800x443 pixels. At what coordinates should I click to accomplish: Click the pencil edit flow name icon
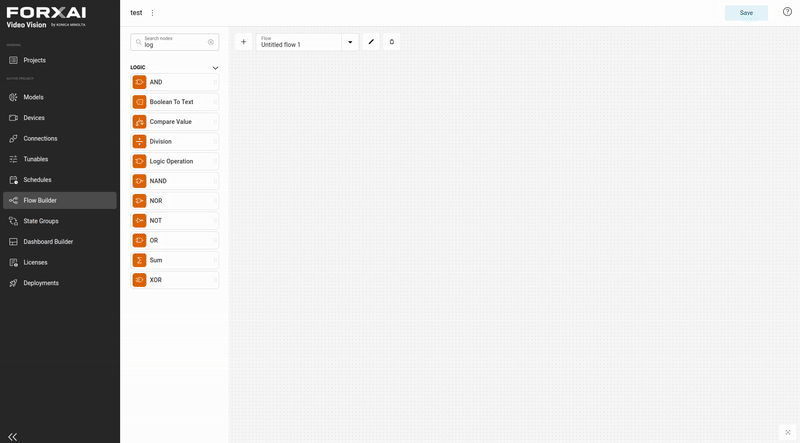(x=371, y=42)
